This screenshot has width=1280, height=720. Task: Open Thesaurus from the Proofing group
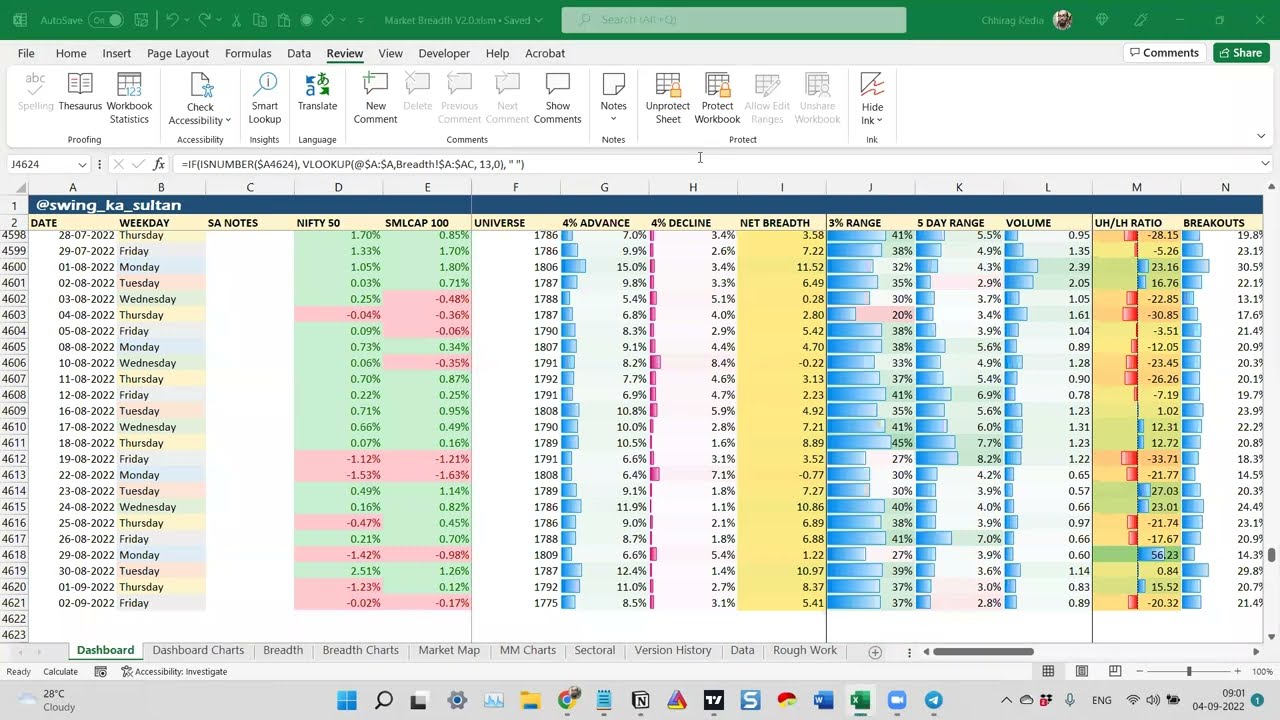tap(80, 96)
